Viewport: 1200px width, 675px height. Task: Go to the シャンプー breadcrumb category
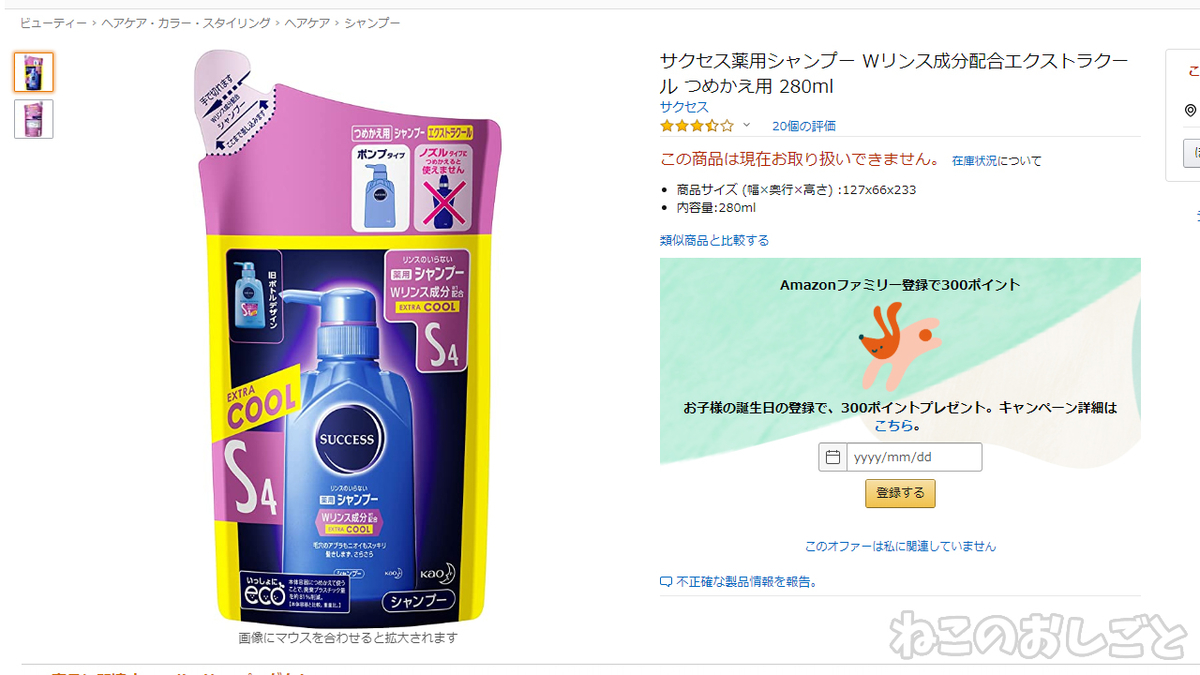(373, 22)
